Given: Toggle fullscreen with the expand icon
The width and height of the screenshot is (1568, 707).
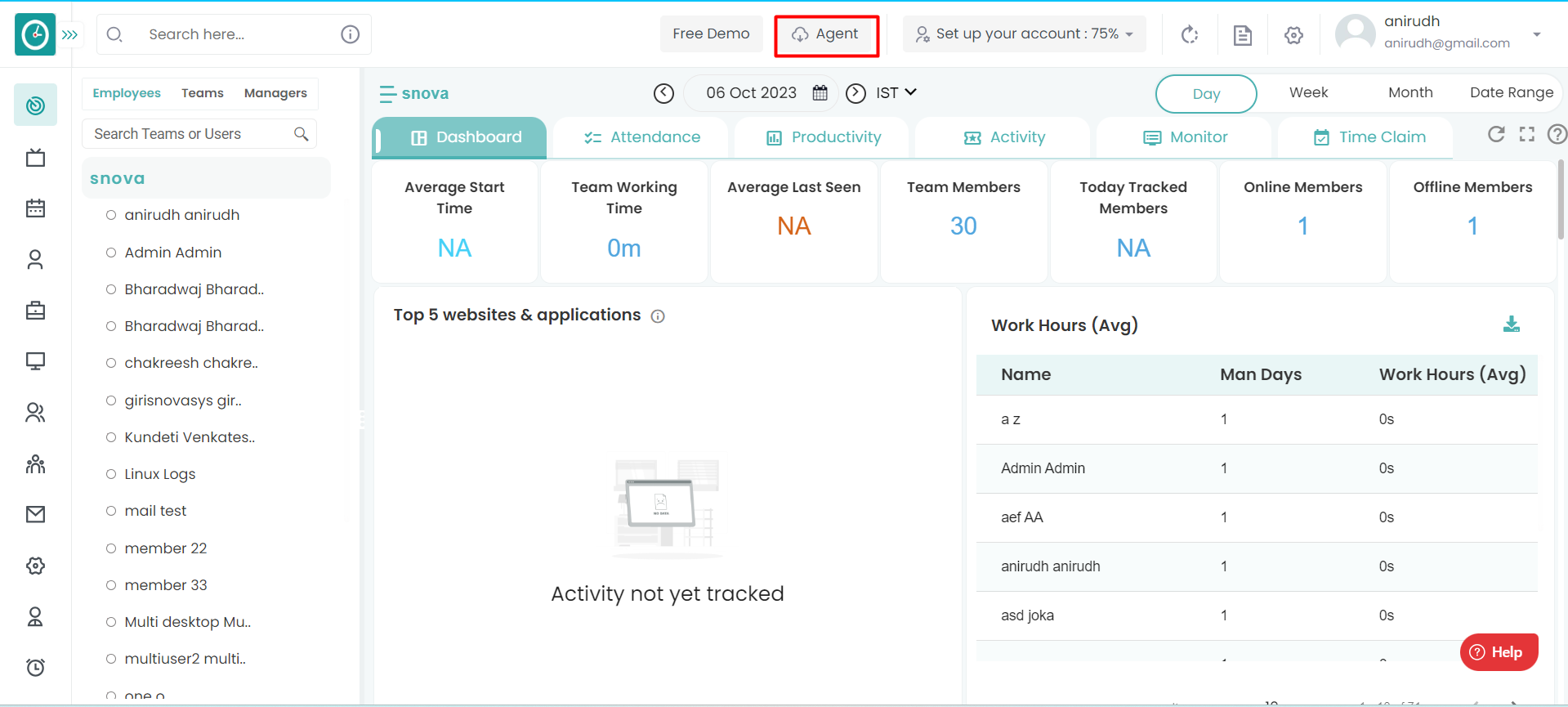Looking at the screenshot, I should tap(1527, 134).
